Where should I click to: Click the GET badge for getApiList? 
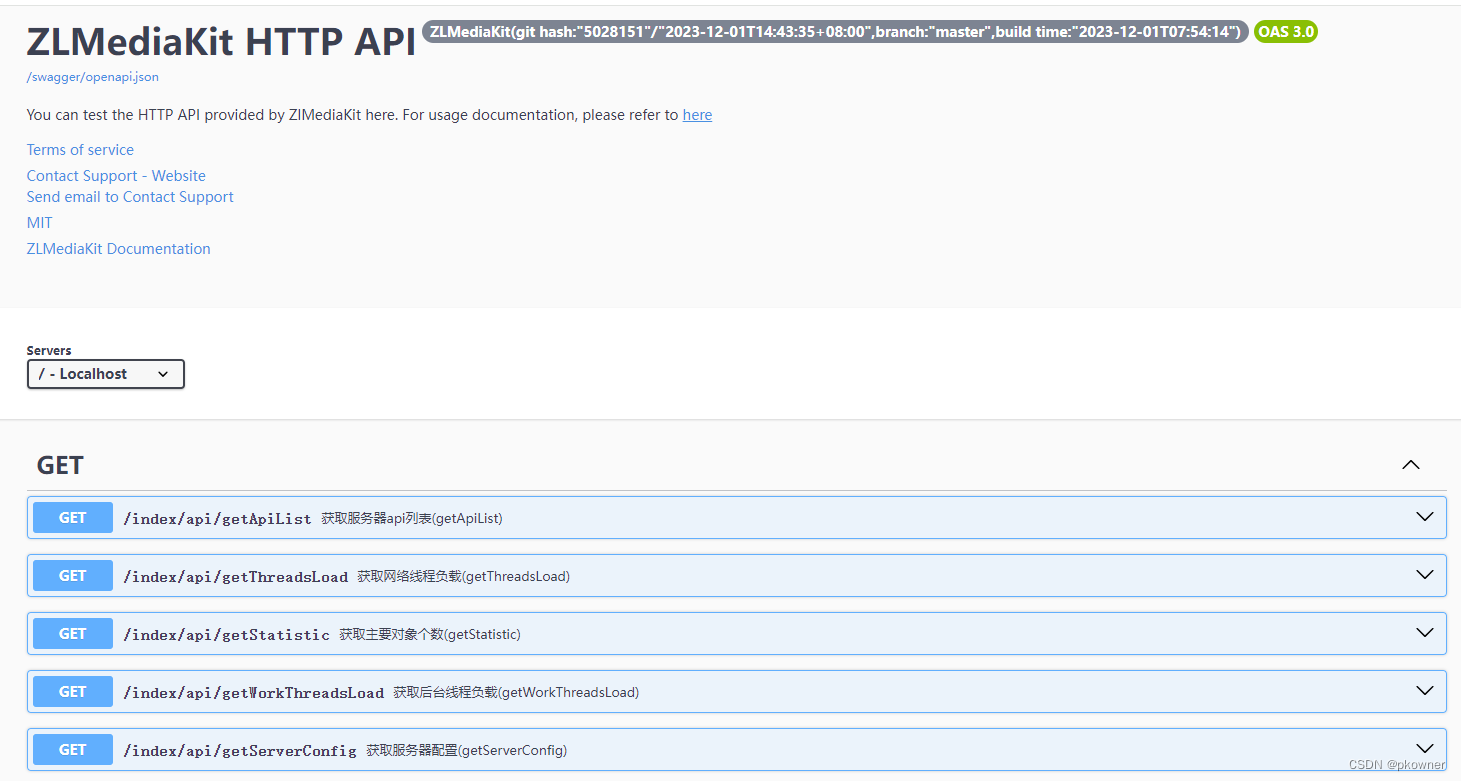tap(73, 518)
